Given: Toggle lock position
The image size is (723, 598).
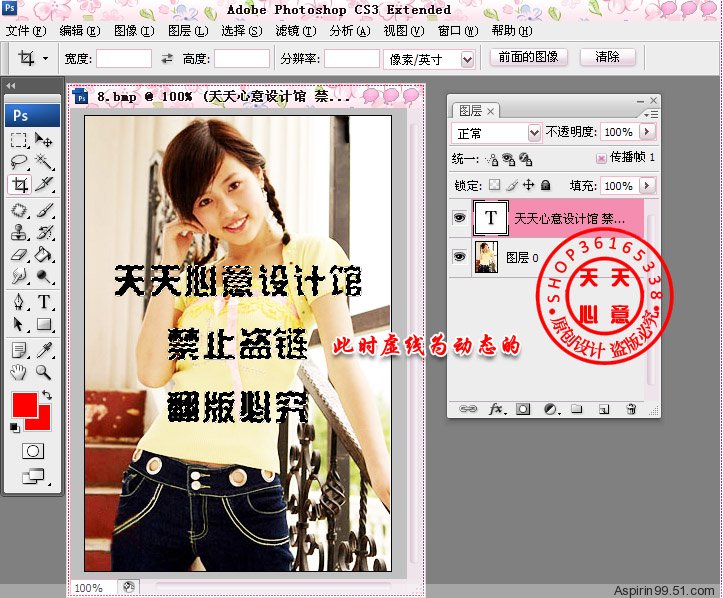Looking at the screenshot, I should point(528,185).
